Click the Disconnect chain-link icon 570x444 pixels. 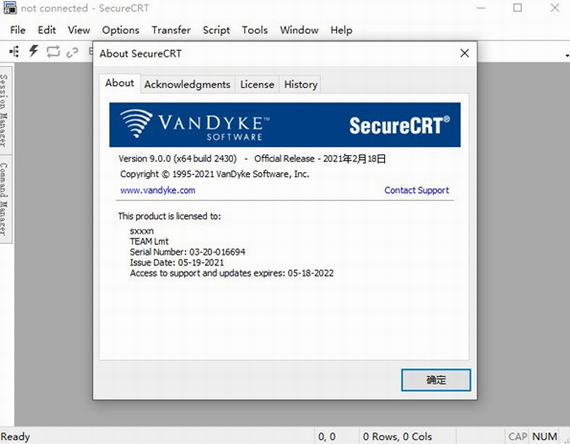tap(72, 53)
